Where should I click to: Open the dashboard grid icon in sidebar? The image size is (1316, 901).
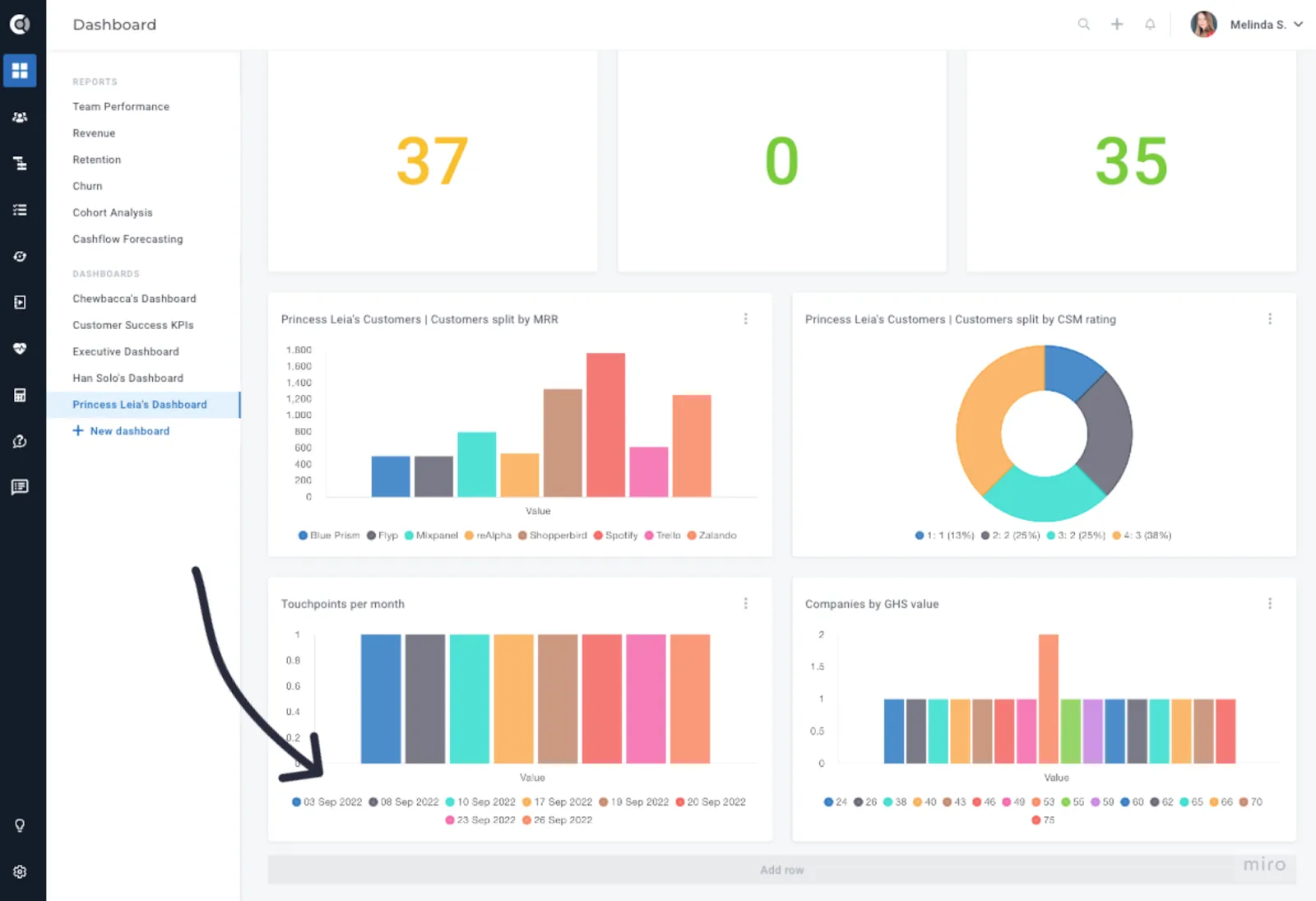(20, 71)
